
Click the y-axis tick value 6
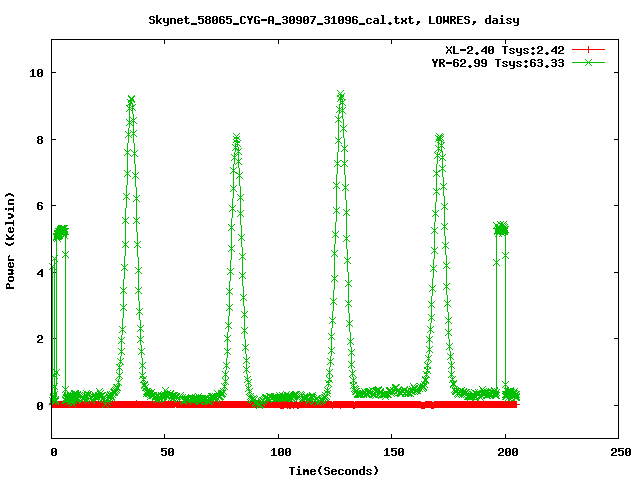point(40,206)
